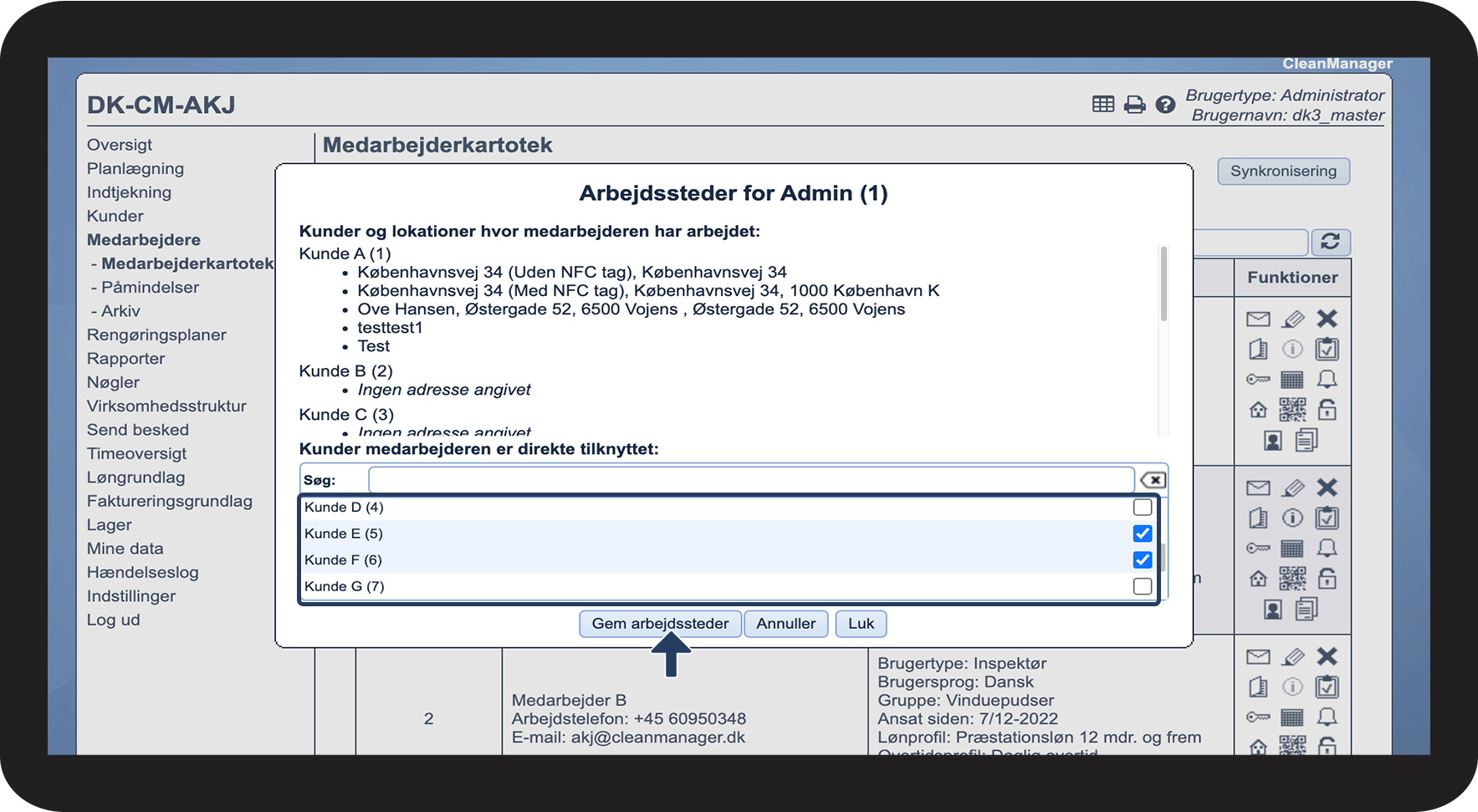Uncheck the Kunde F (6) checkbox
Image resolution: width=1478 pixels, height=812 pixels.
point(1143,559)
